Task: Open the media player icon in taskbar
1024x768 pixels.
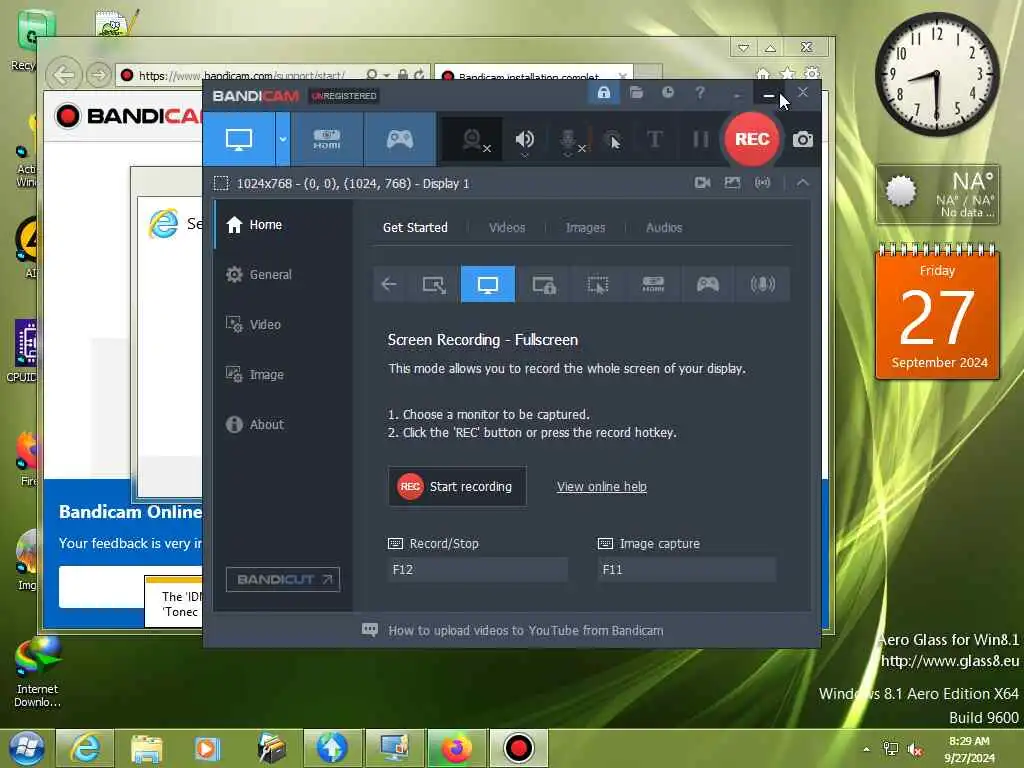Action: pyautogui.click(x=208, y=748)
